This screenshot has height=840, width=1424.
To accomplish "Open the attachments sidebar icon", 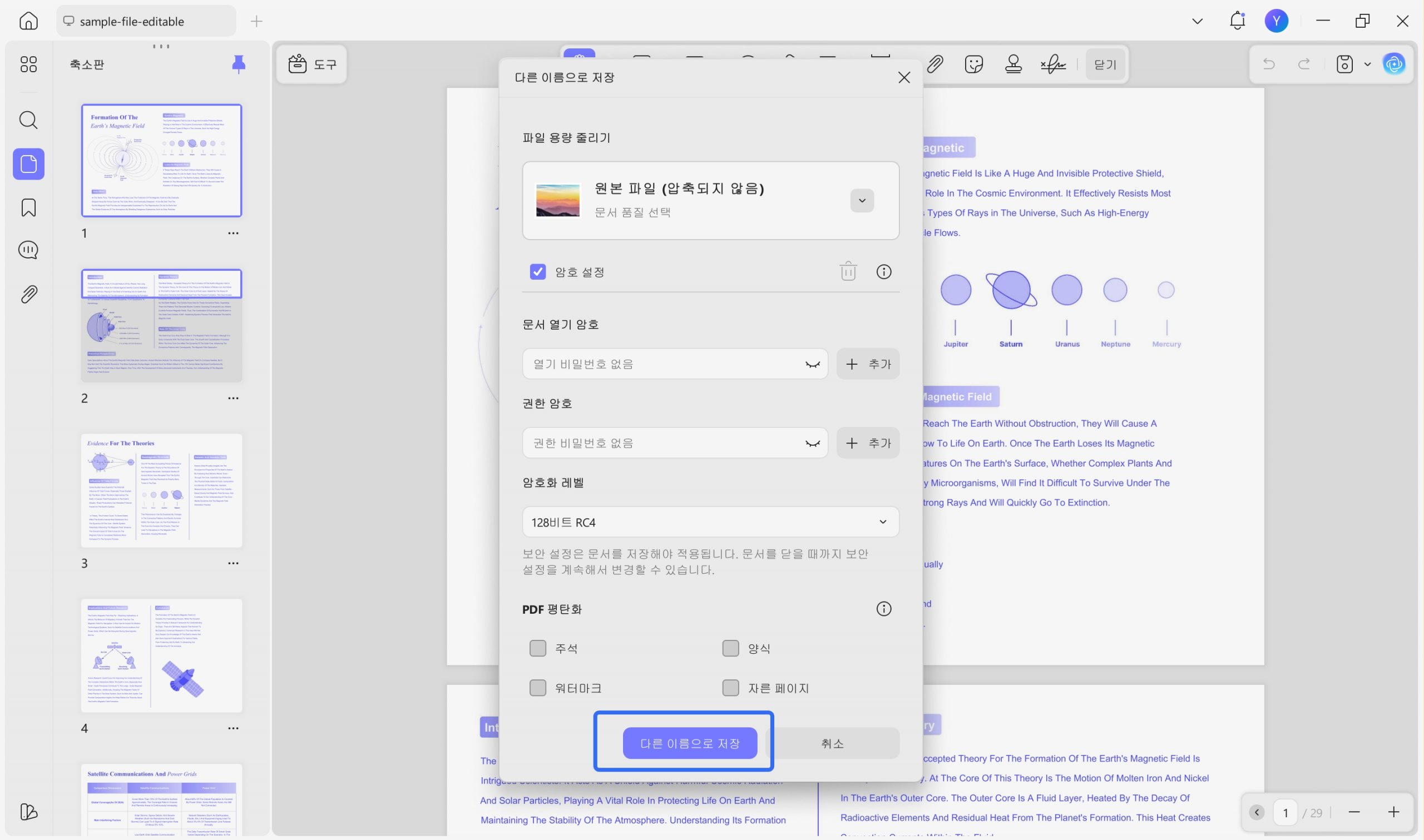I will click(x=28, y=294).
